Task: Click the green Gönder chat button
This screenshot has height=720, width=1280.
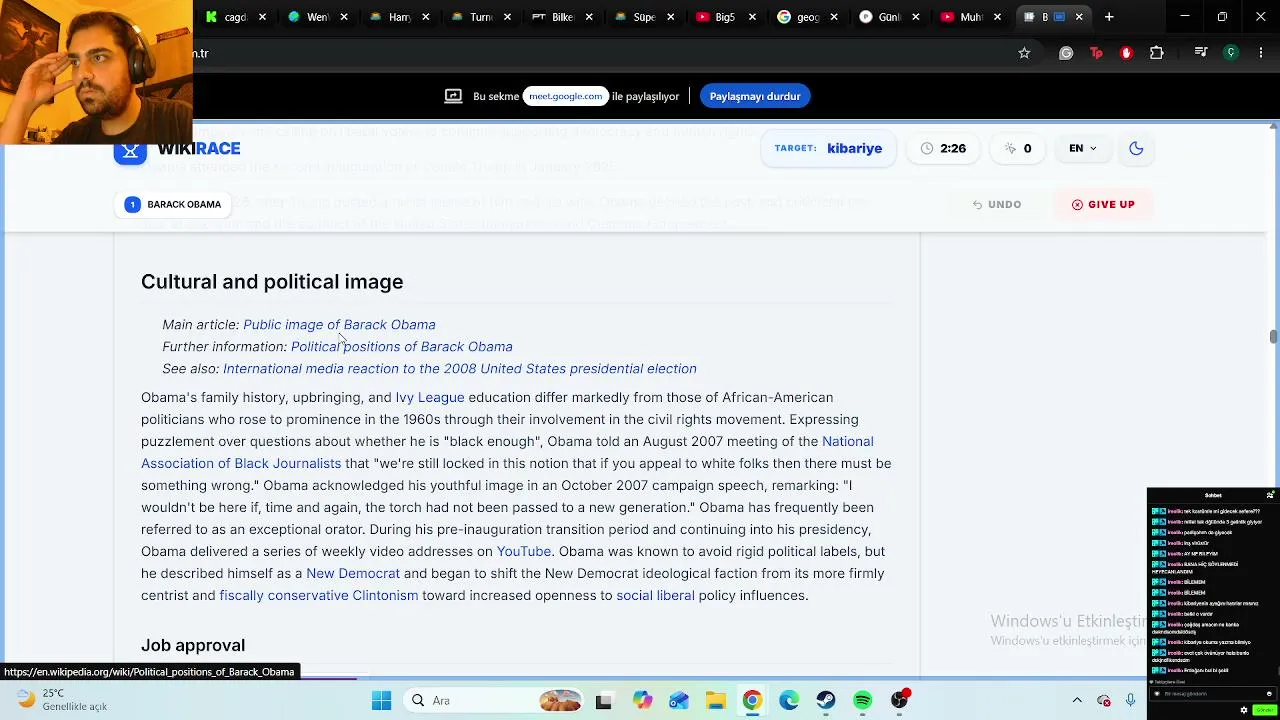Action: pos(1264,710)
